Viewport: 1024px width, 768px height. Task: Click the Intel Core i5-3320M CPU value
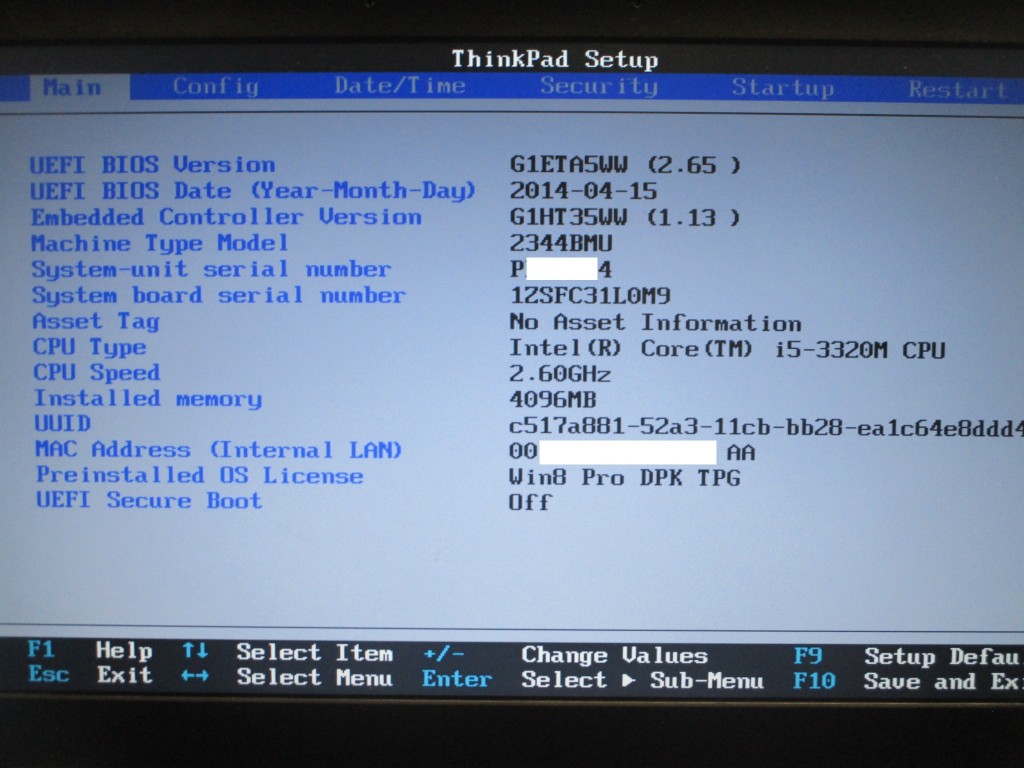(x=727, y=349)
